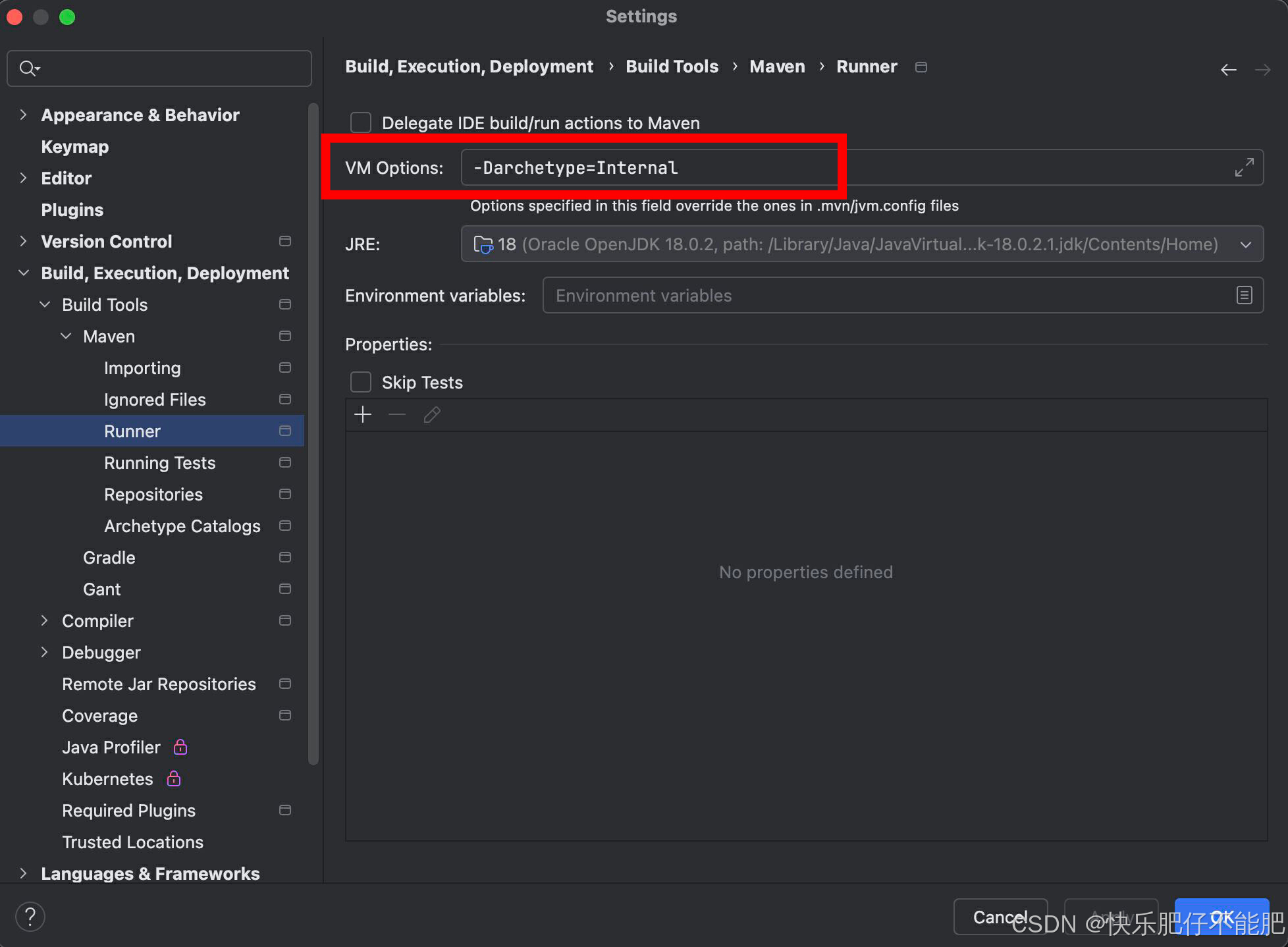Expand the VM Options field editor
This screenshot has height=947, width=1288.
[x=1243, y=167]
